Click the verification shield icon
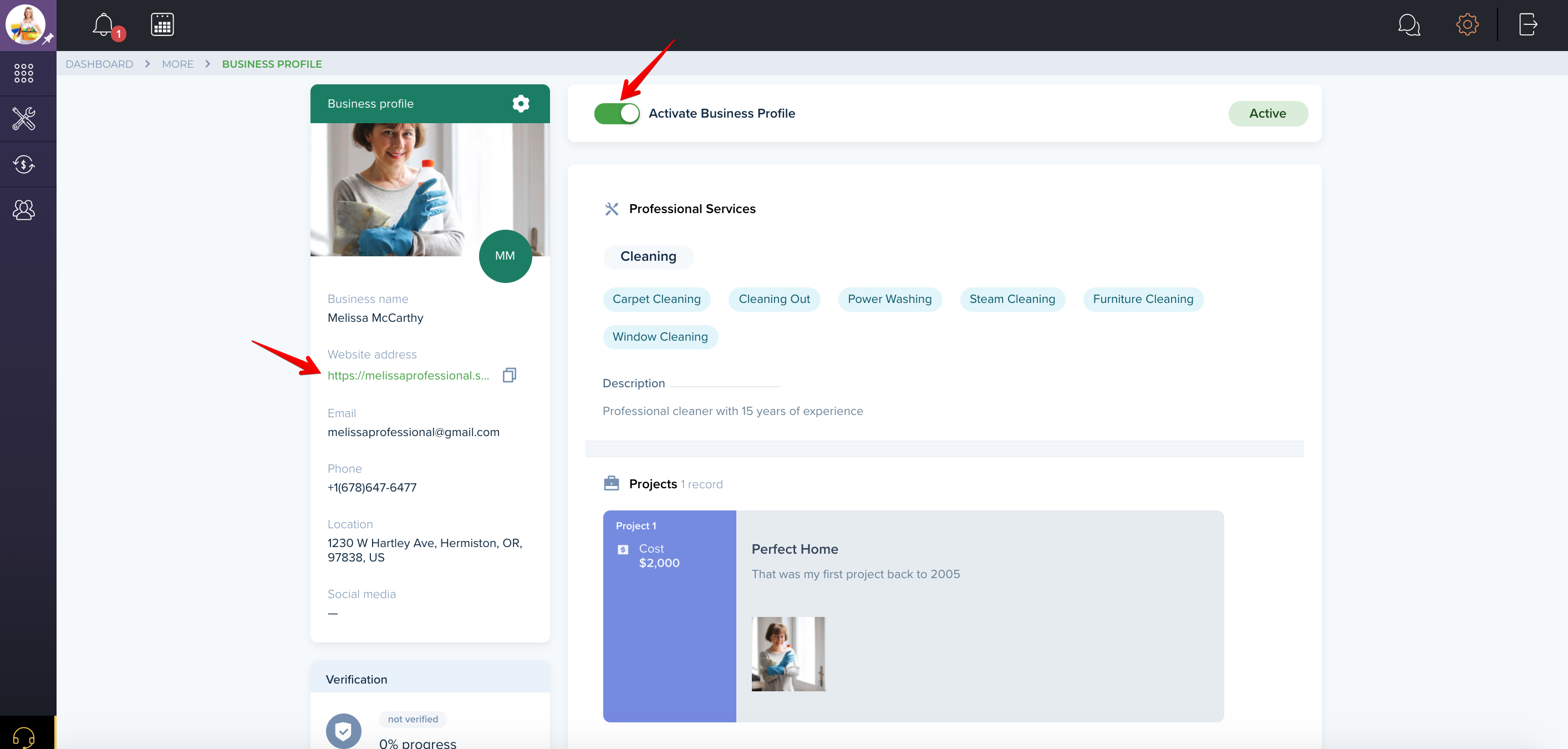This screenshot has width=1568, height=749. point(343,731)
